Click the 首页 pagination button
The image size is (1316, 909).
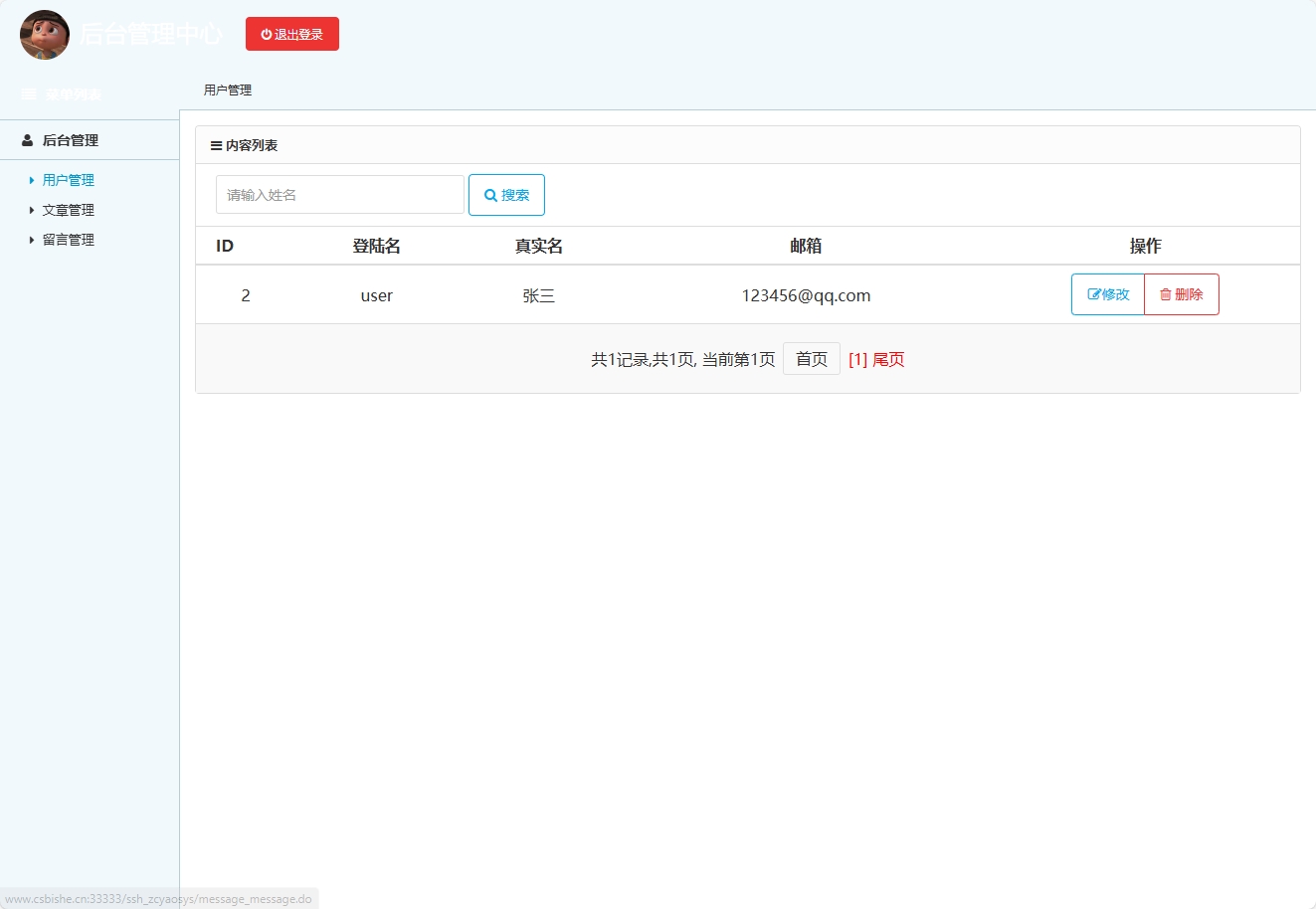pos(811,359)
